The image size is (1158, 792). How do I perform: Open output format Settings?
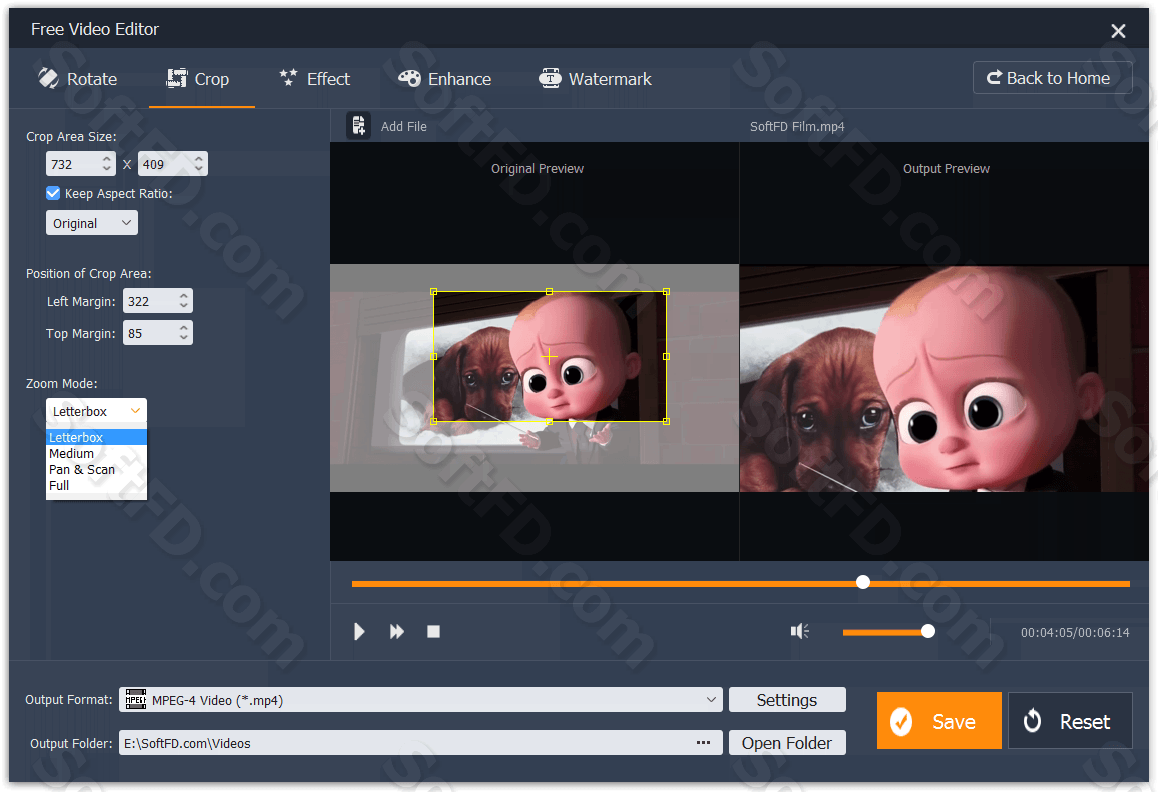tap(787, 700)
